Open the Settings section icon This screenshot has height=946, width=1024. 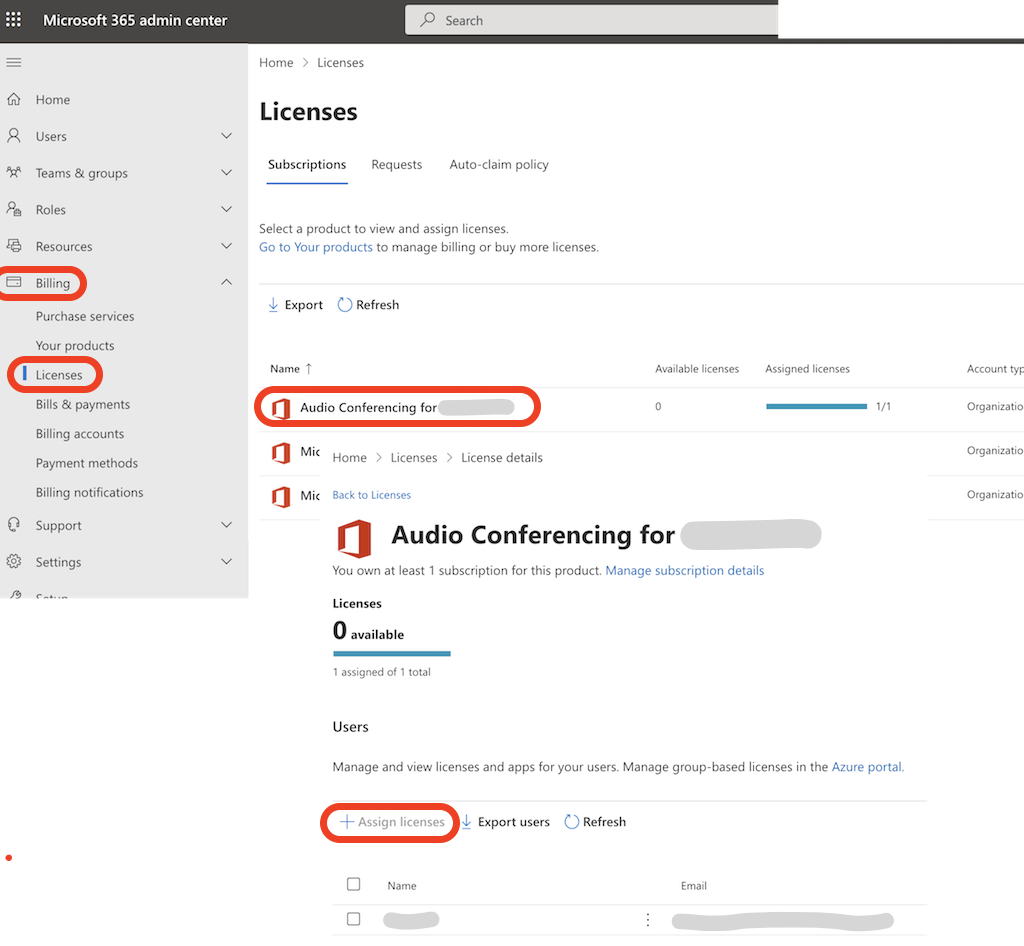click(16, 561)
